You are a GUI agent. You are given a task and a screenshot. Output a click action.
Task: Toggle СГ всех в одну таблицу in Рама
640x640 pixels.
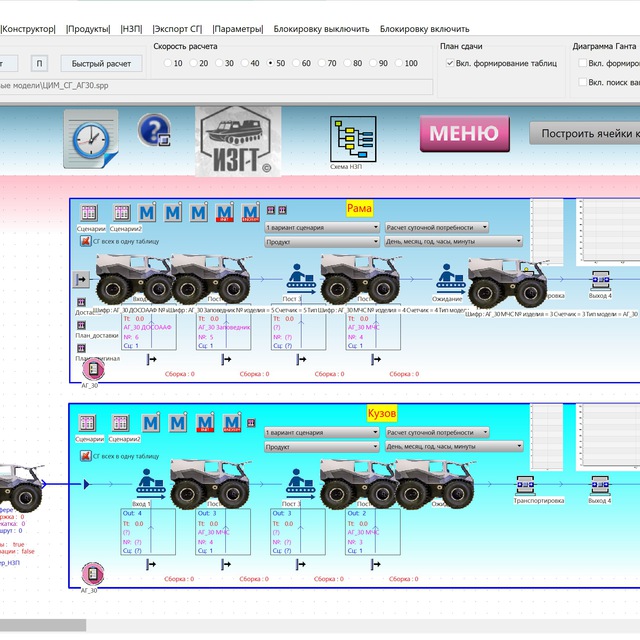[85, 241]
